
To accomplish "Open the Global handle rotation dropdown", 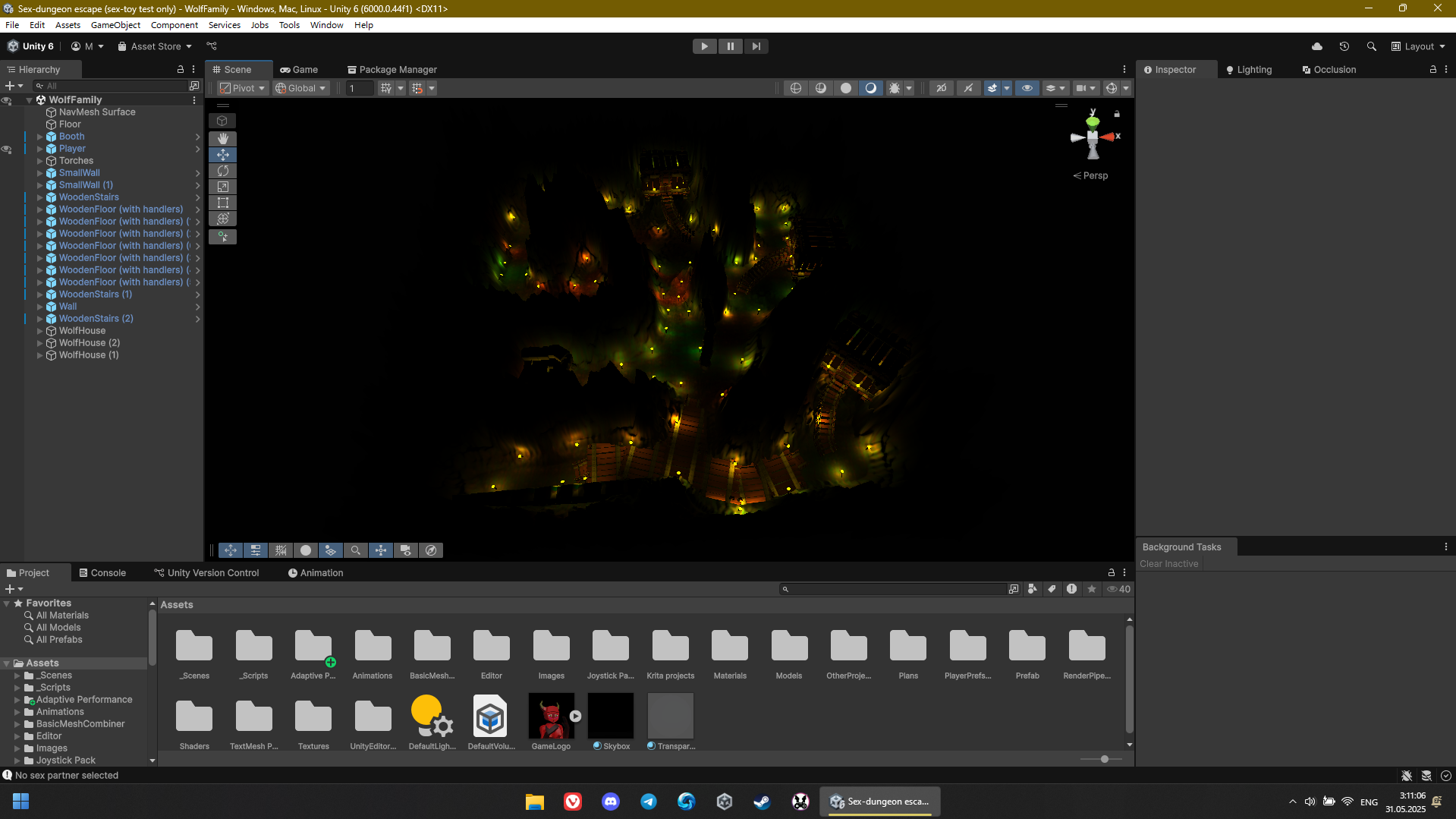I will coord(301,88).
